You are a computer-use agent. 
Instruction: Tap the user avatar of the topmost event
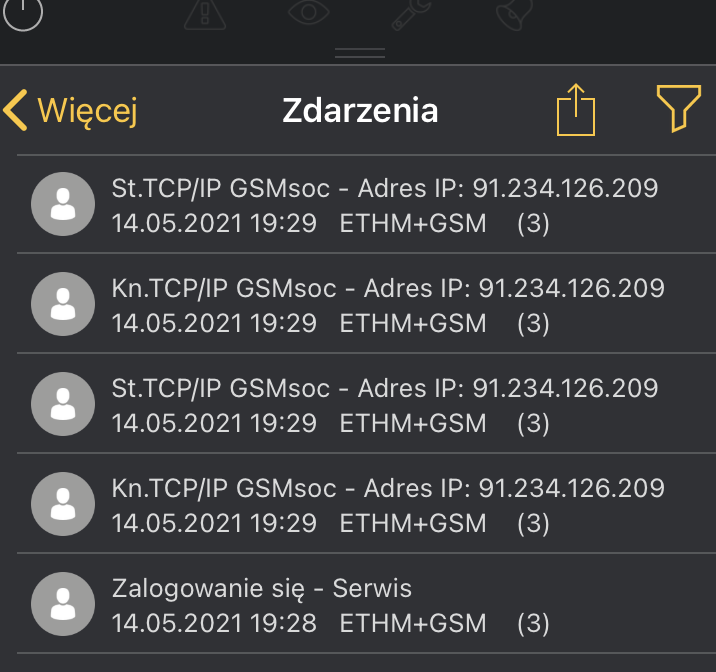63,204
